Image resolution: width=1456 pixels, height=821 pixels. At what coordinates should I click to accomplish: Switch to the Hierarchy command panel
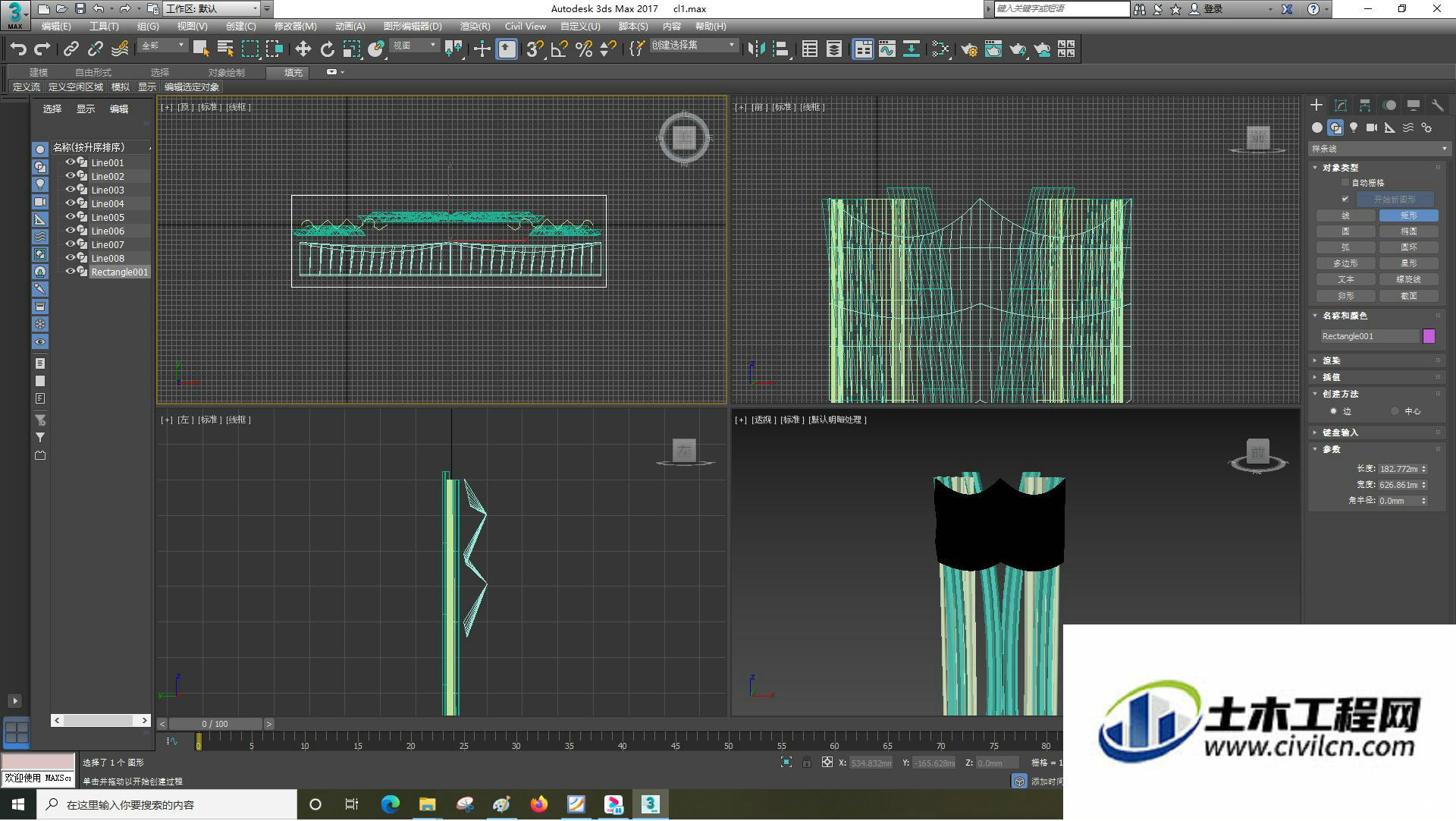(1364, 105)
